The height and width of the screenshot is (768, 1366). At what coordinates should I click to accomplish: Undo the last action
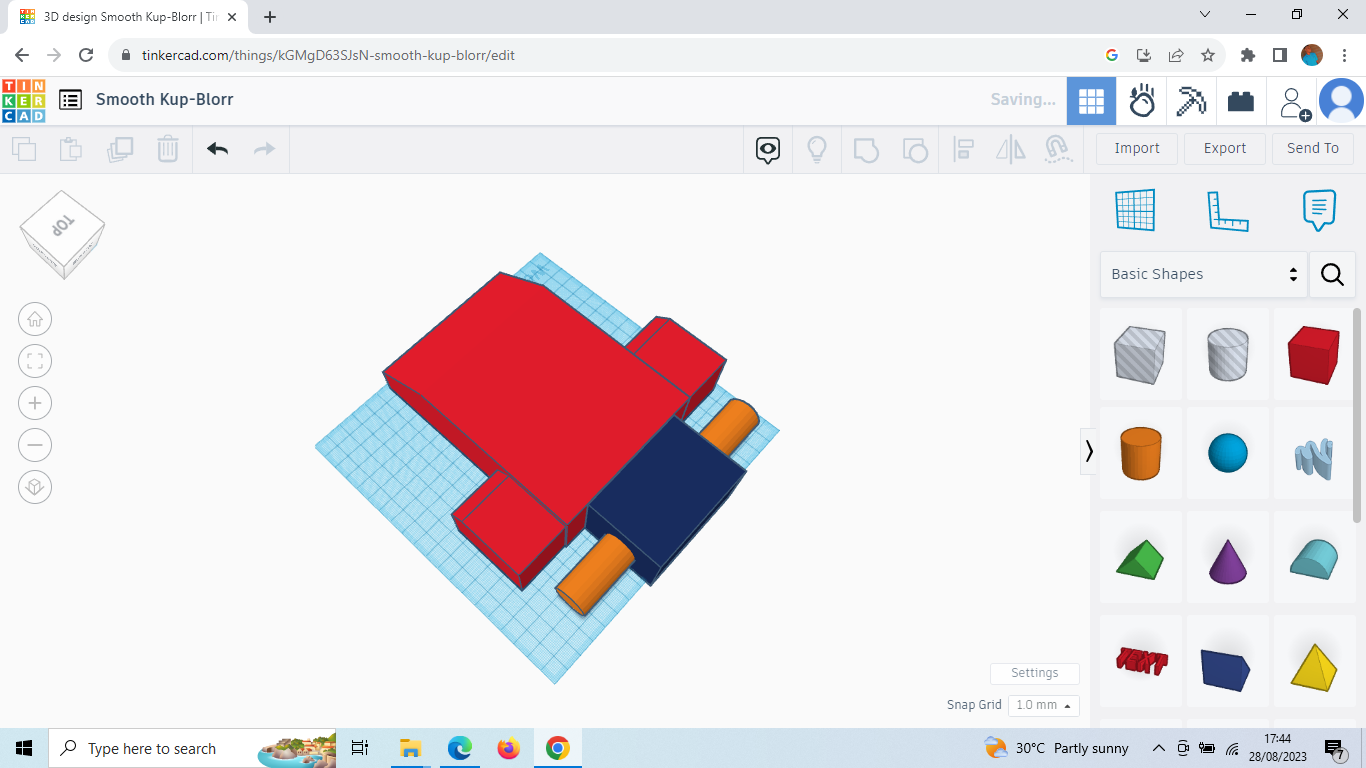click(x=217, y=148)
